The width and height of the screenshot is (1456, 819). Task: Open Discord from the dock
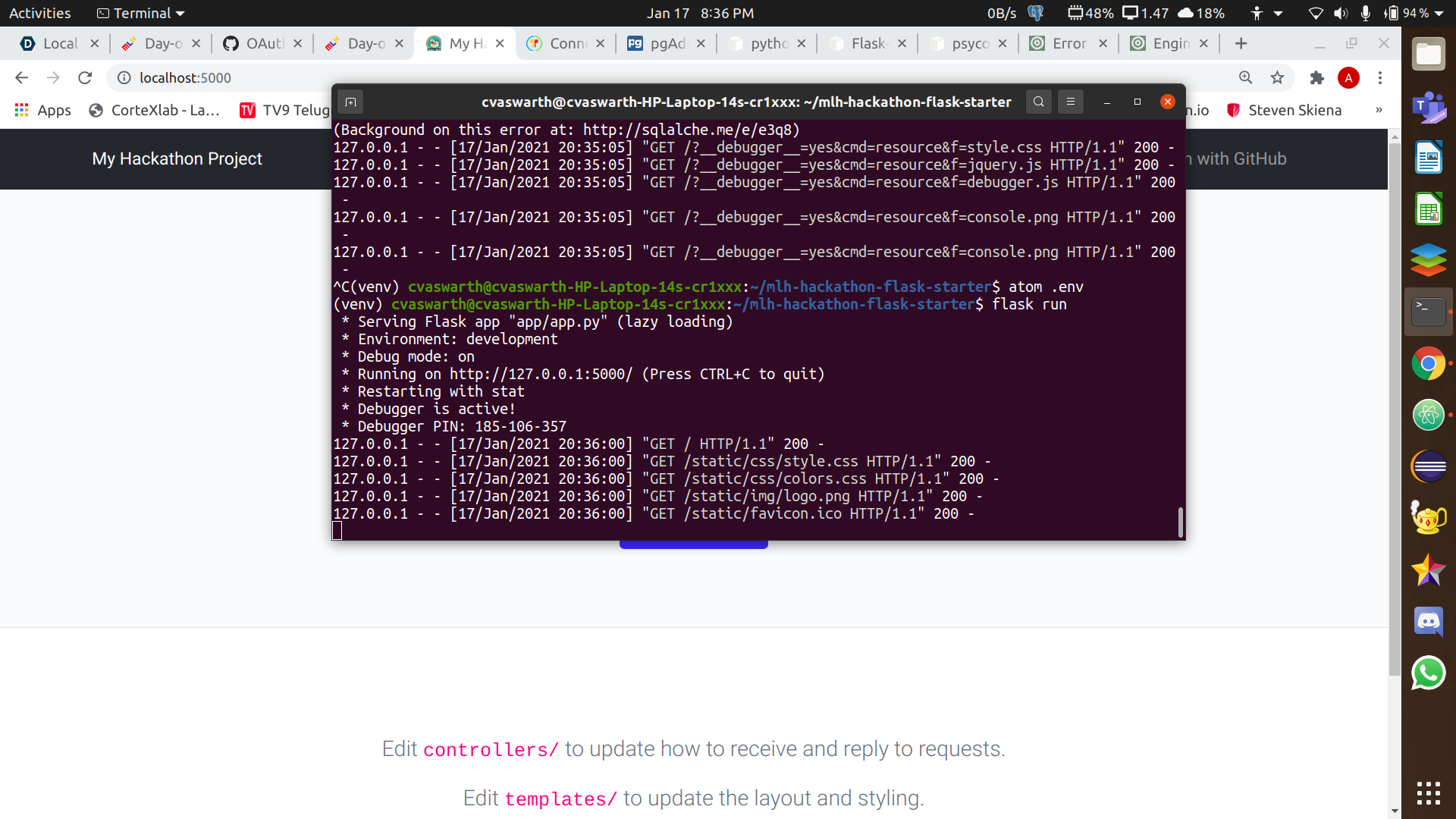point(1428,622)
